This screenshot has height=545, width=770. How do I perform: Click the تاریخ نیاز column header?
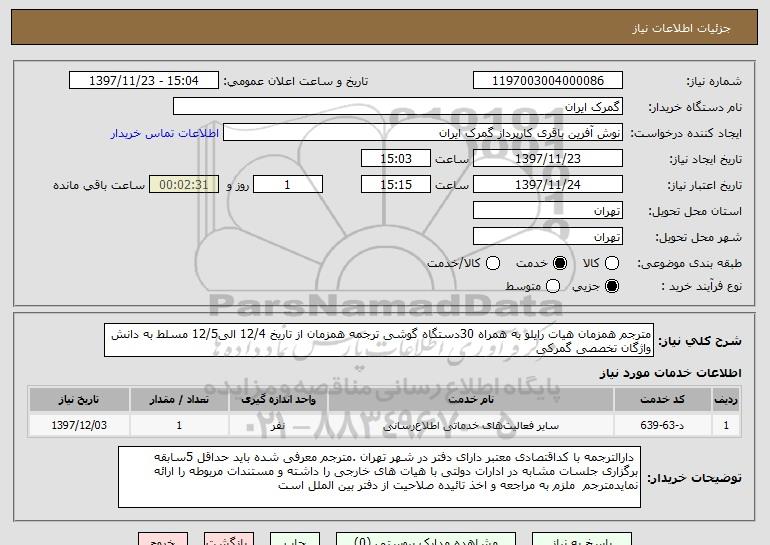click(x=79, y=400)
